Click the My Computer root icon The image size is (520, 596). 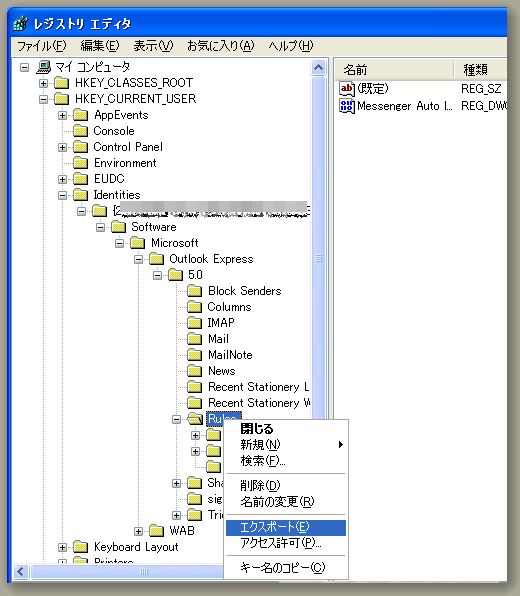click(x=44, y=67)
